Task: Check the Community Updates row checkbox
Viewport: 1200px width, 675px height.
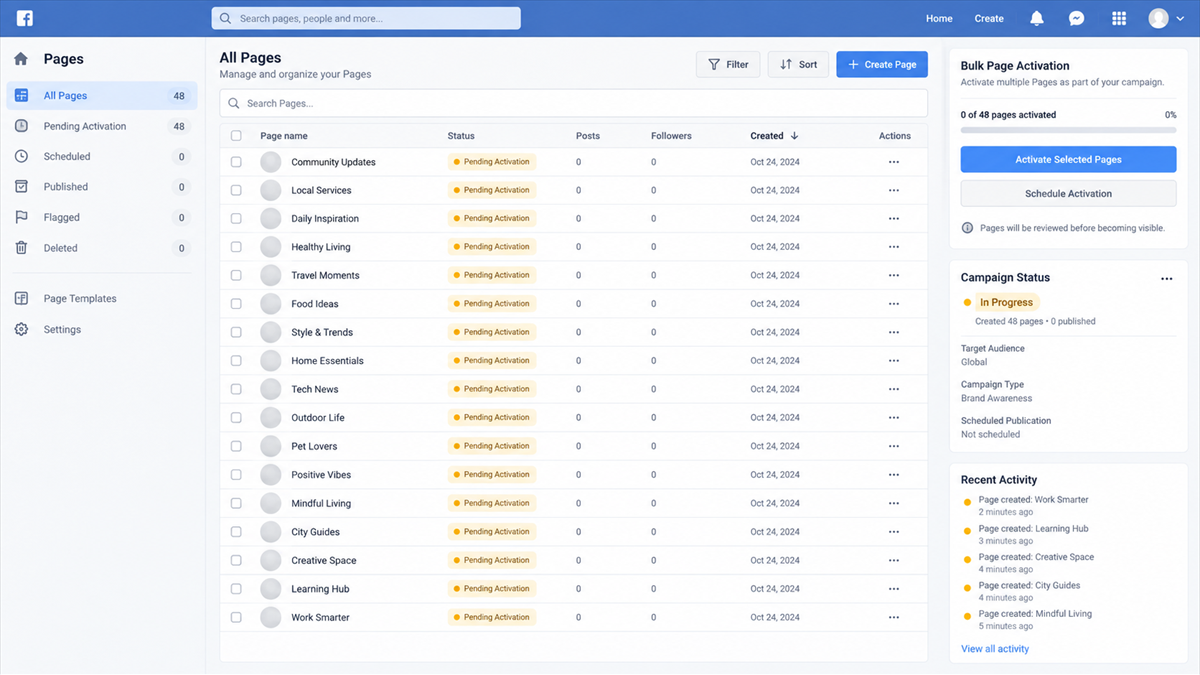Action: click(236, 162)
